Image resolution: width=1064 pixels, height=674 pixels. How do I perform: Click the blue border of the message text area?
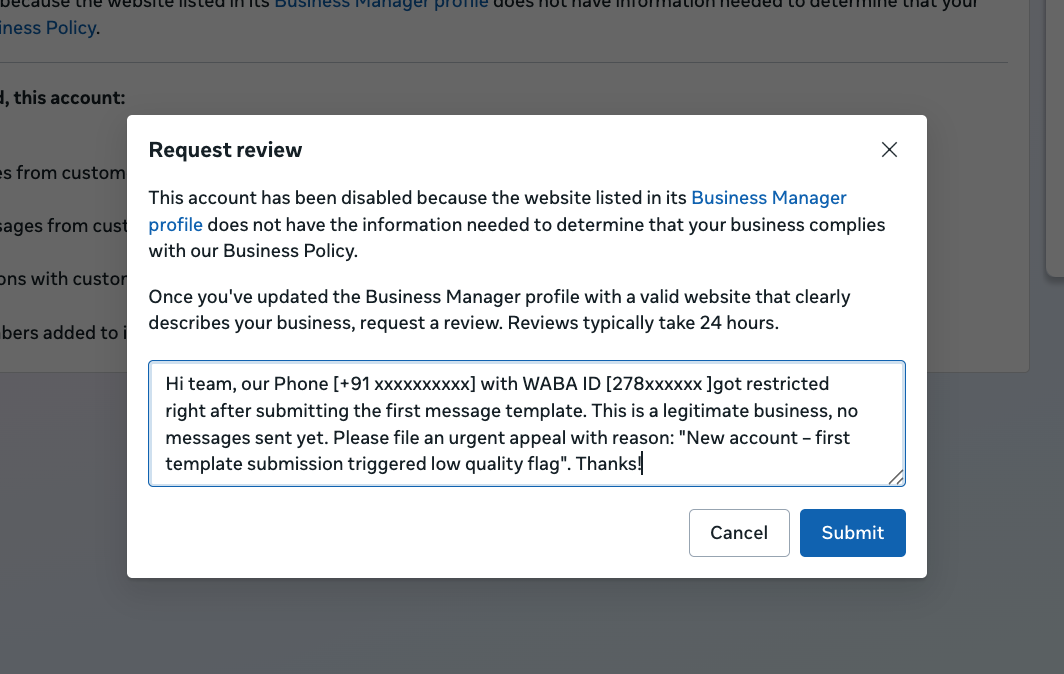click(527, 359)
